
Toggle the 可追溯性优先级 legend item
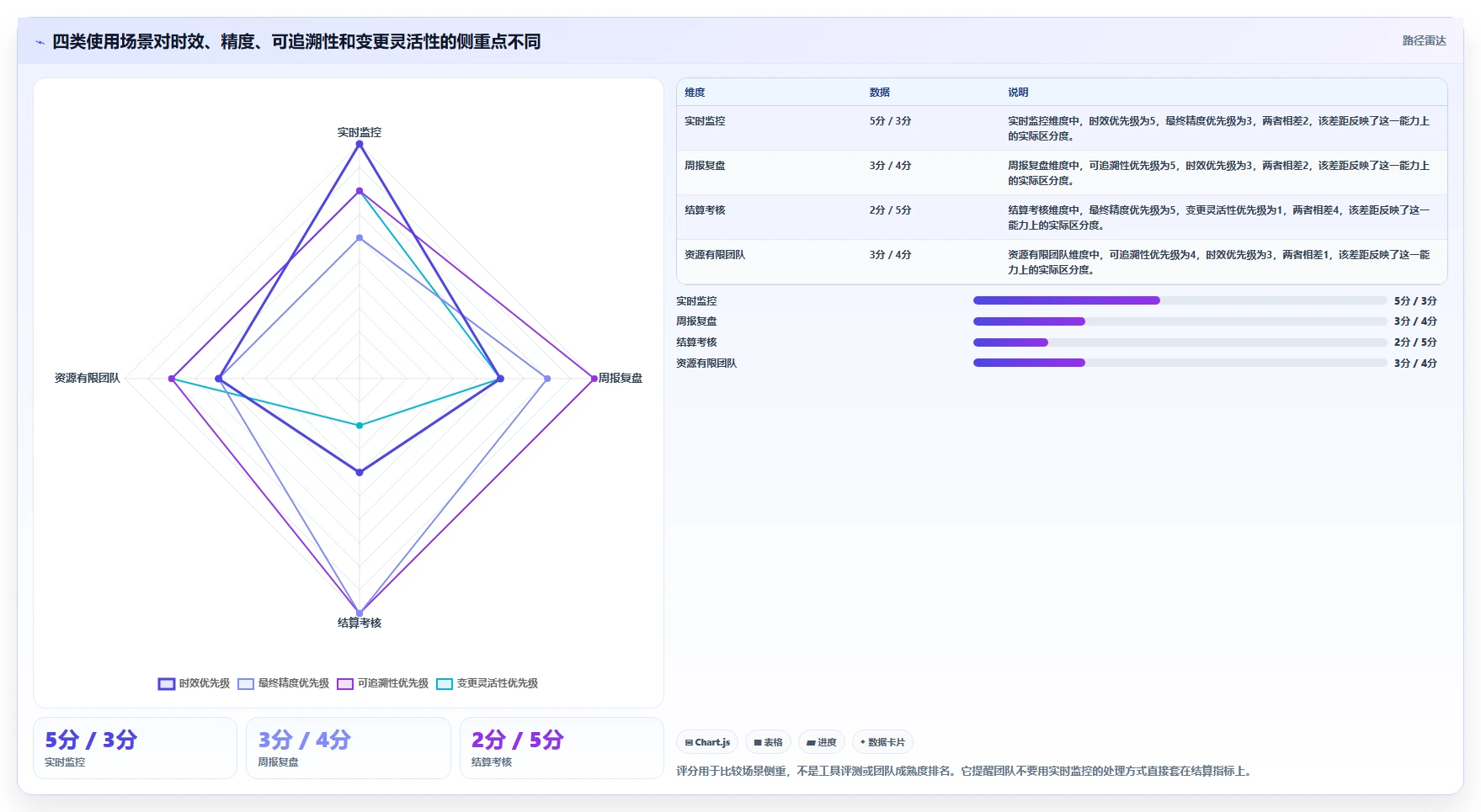(x=383, y=683)
